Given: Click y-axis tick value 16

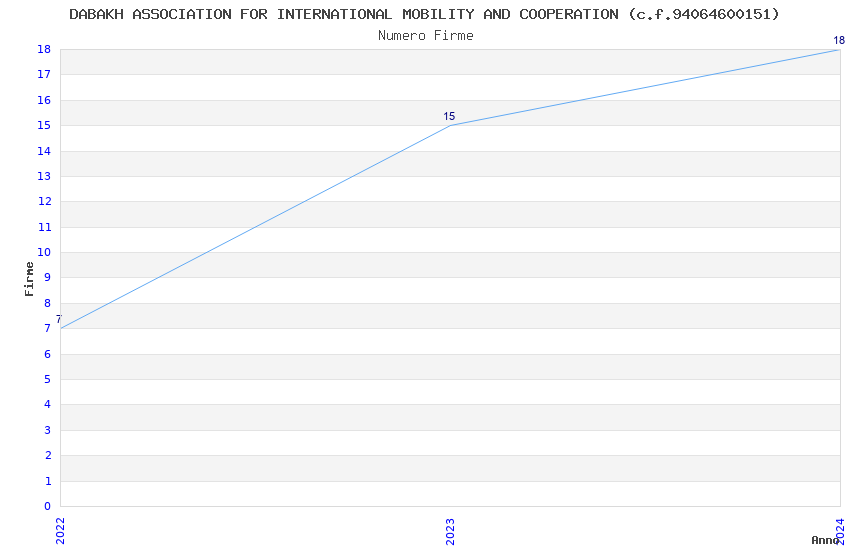Looking at the screenshot, I should (x=44, y=100).
